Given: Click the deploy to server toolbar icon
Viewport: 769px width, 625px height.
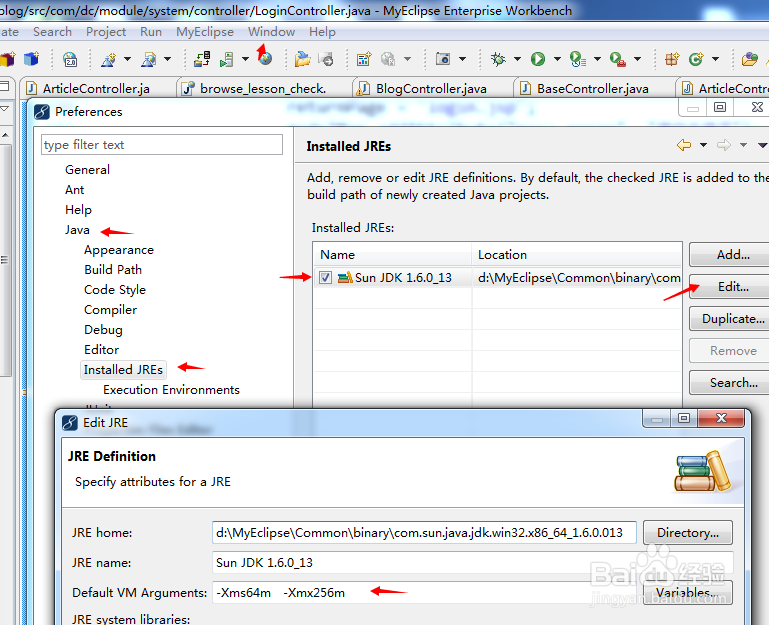Looking at the screenshot, I should [202, 59].
